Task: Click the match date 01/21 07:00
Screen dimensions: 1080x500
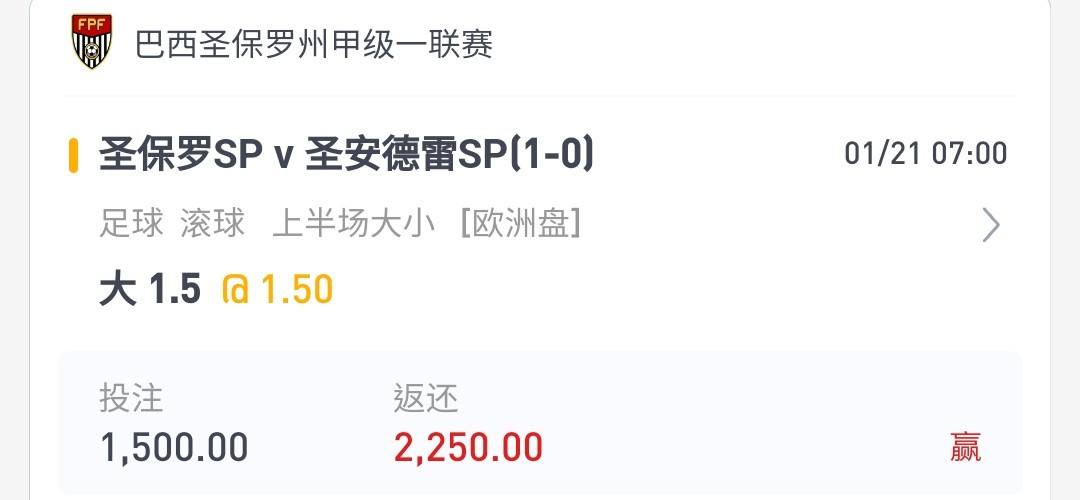Action: [x=926, y=154]
